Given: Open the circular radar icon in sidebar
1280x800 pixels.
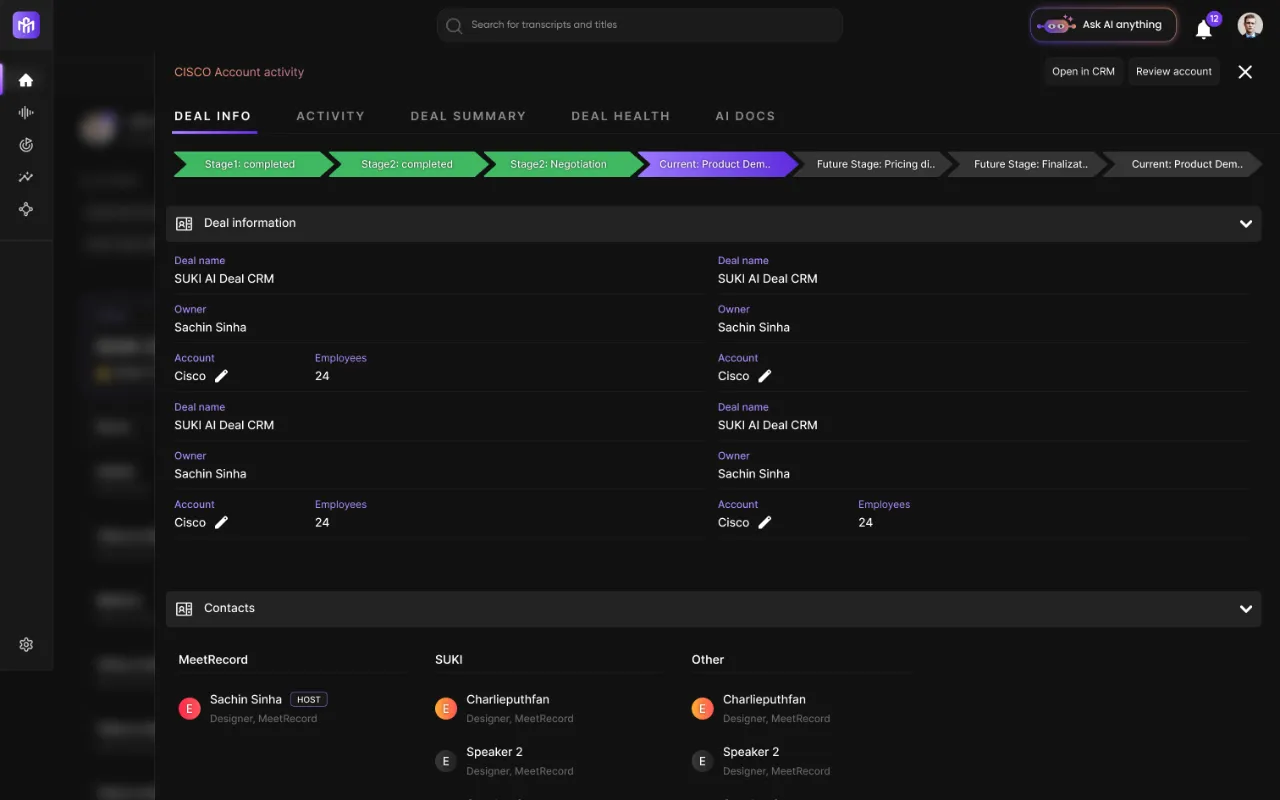Looking at the screenshot, I should pyautogui.click(x=26, y=145).
